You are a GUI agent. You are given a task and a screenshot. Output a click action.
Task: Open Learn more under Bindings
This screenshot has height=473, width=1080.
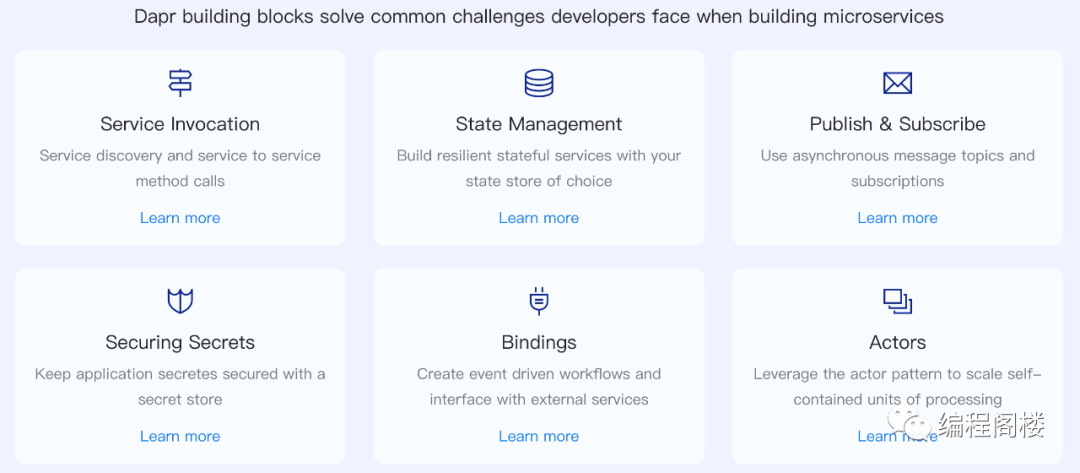coord(539,437)
